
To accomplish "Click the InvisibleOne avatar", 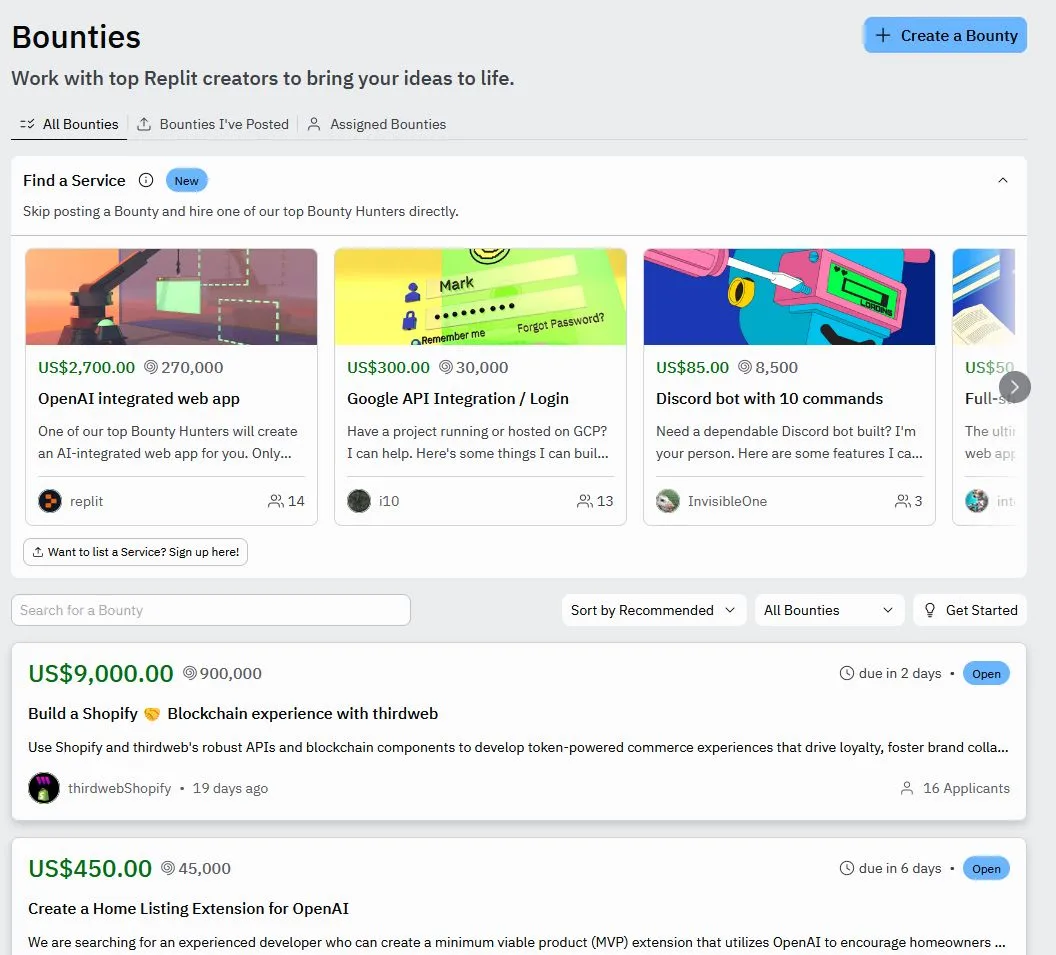I will coord(667,501).
